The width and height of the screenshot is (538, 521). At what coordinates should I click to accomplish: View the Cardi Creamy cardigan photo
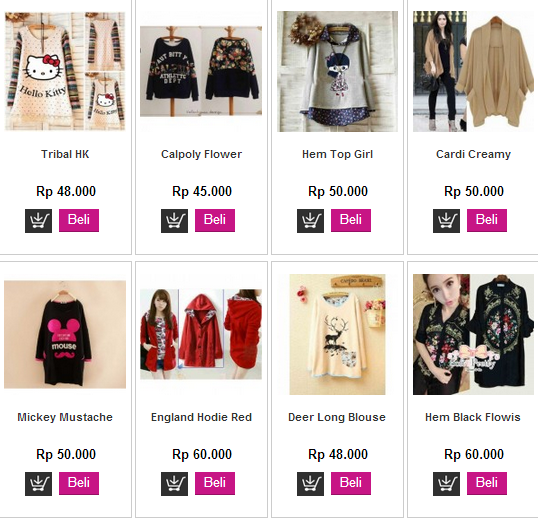click(473, 71)
